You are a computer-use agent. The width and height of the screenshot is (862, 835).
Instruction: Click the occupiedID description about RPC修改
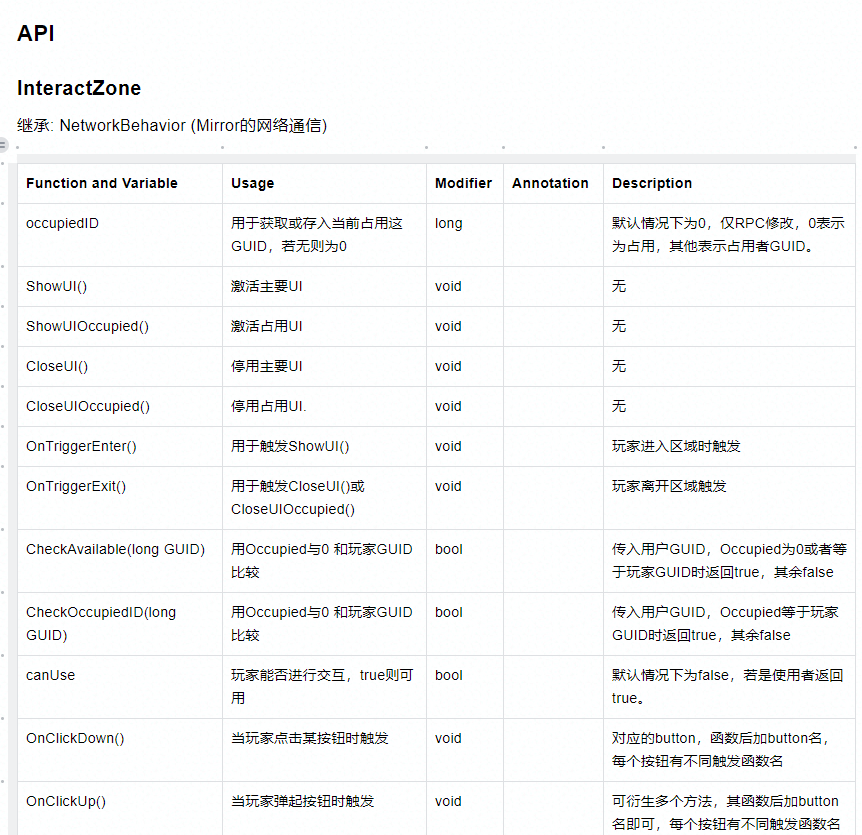pos(729,235)
